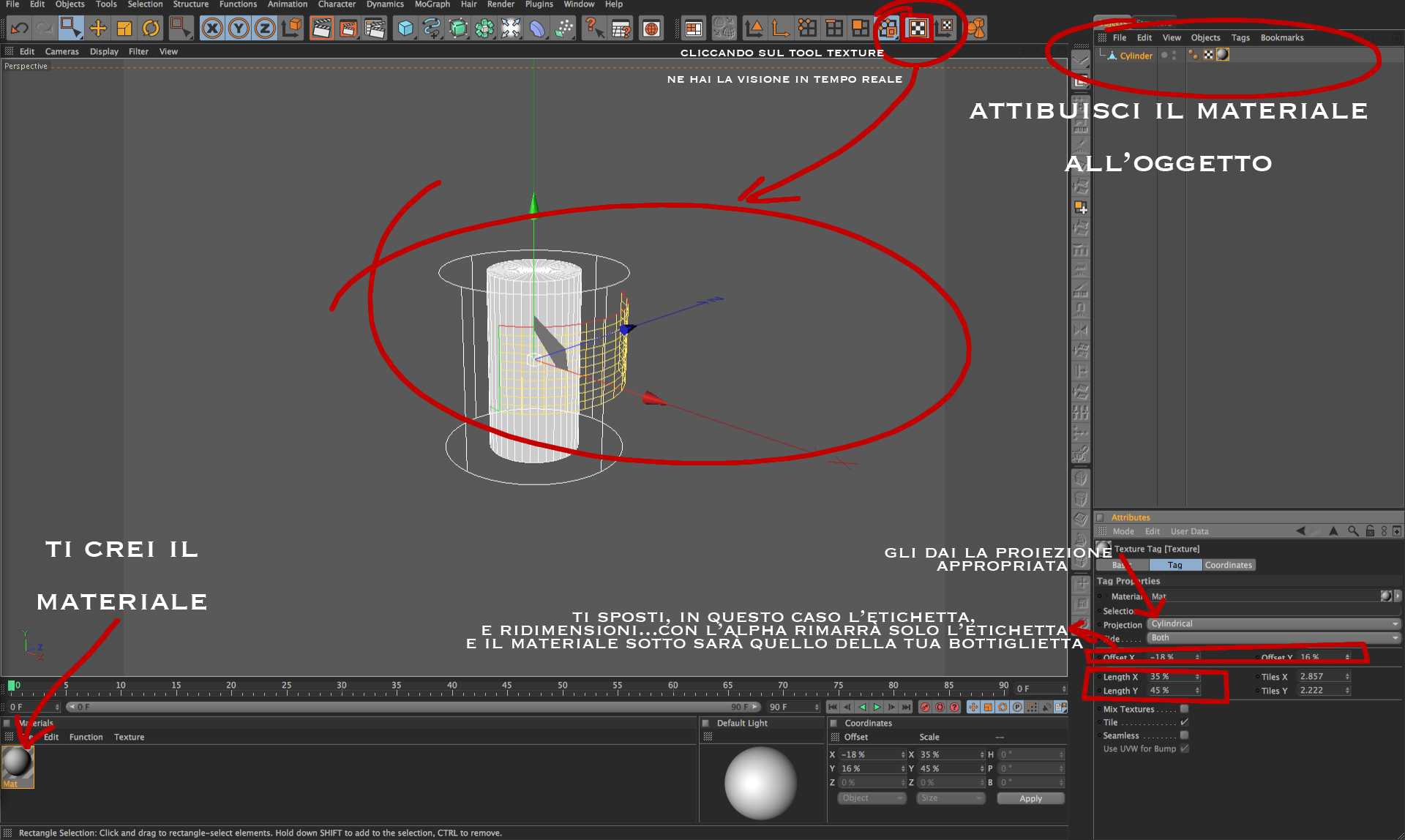Image resolution: width=1405 pixels, height=840 pixels.
Task: Open the MoGraph menu
Action: coord(432,4)
